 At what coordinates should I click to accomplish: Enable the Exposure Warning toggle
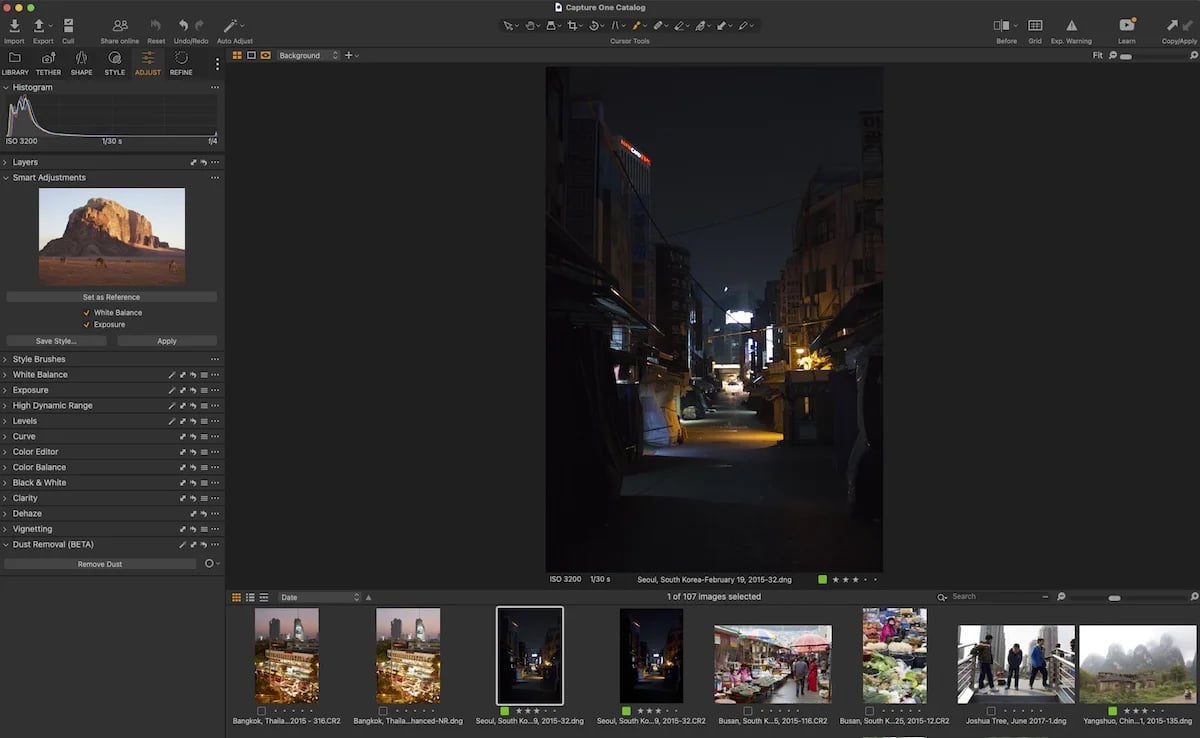tap(1071, 25)
